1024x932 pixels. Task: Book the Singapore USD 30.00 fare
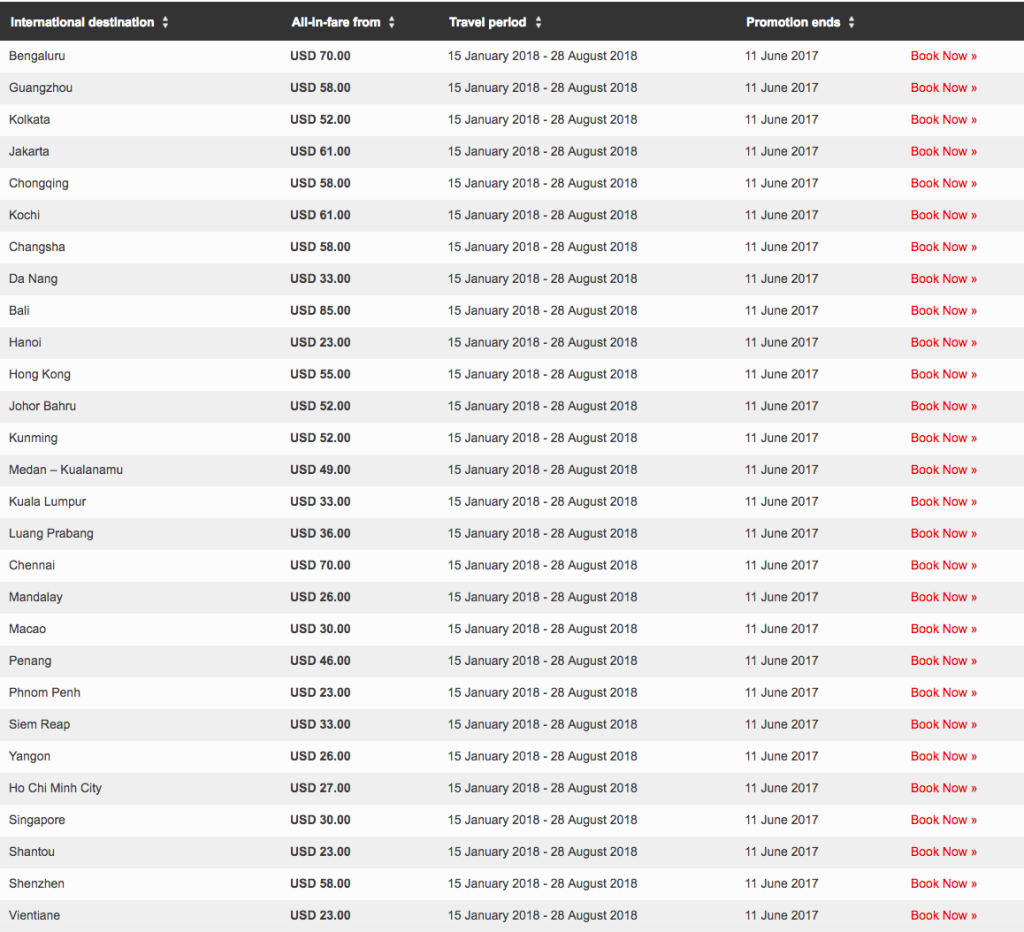[943, 820]
